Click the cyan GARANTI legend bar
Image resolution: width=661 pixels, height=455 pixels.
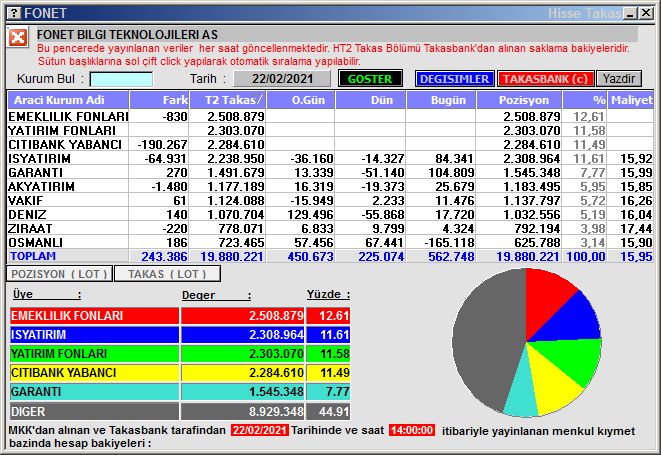[x=94, y=392]
